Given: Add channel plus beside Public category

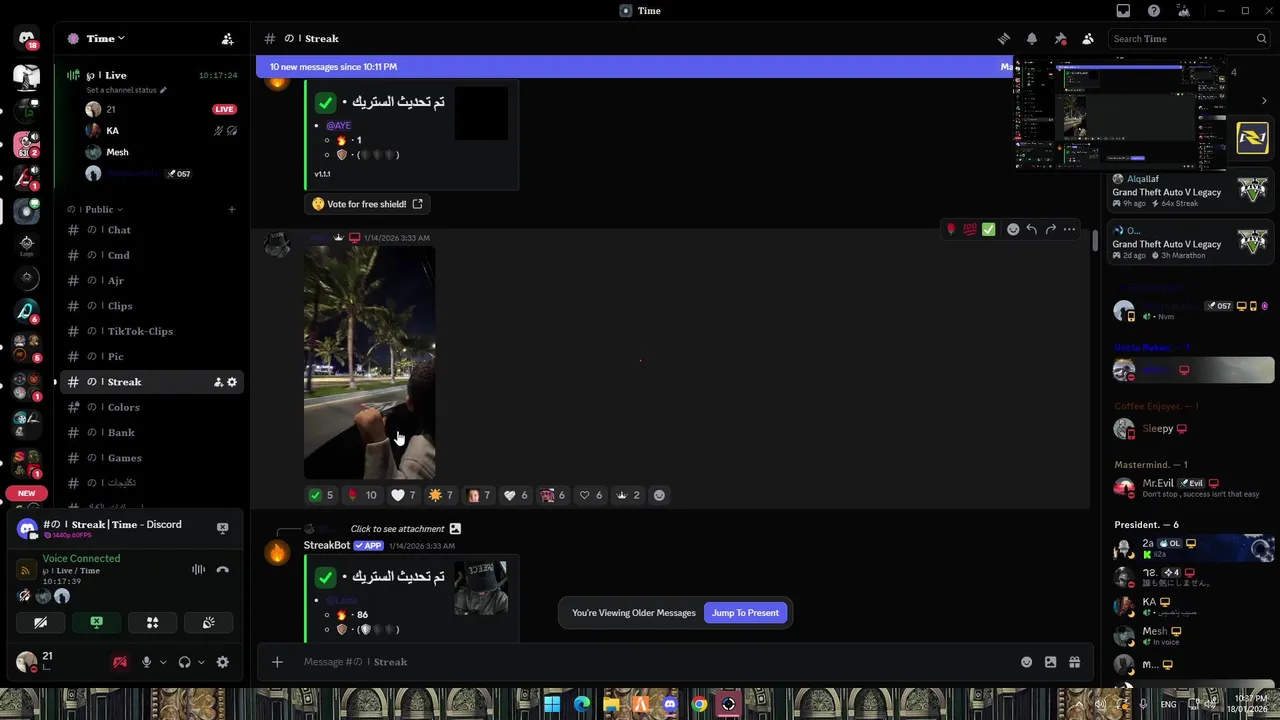Looking at the screenshot, I should [232, 209].
